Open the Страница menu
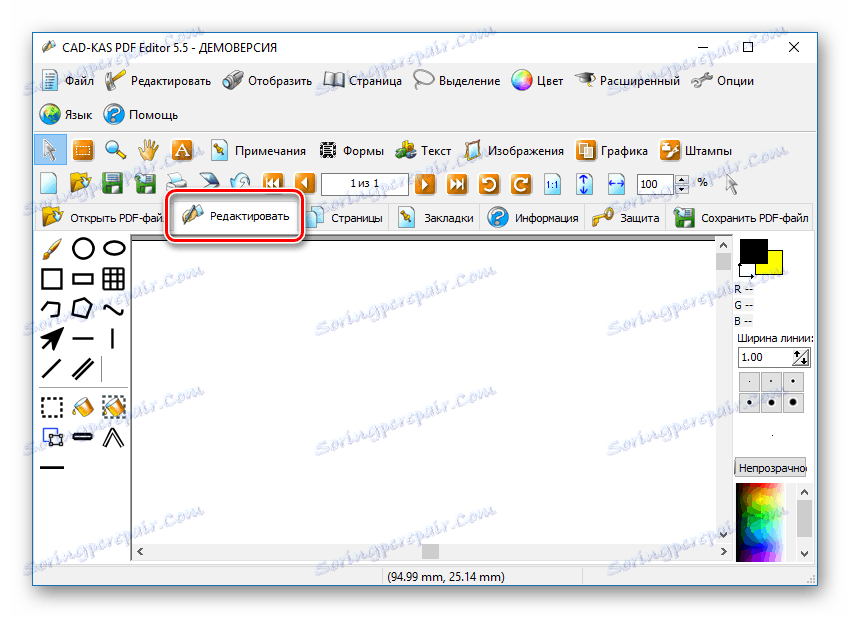 (363, 81)
